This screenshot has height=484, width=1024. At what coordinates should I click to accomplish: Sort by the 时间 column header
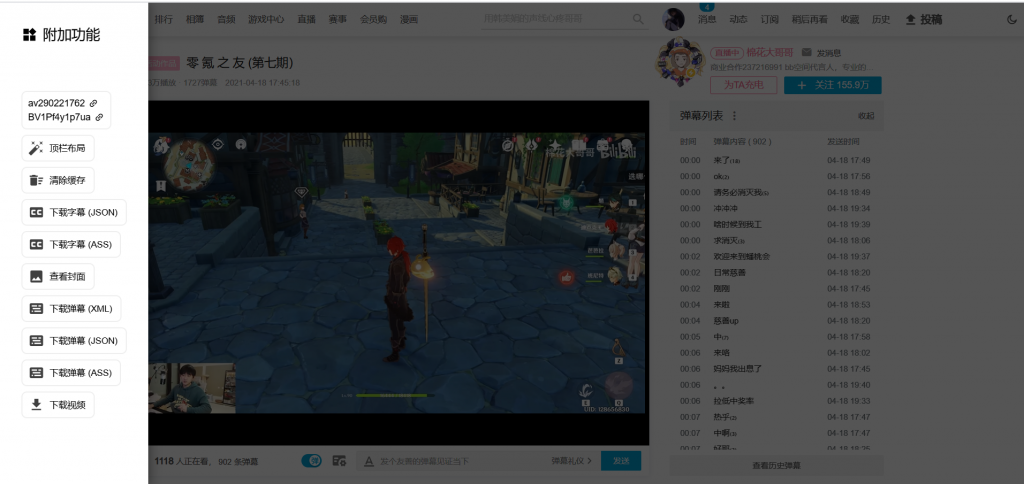pyautogui.click(x=688, y=142)
